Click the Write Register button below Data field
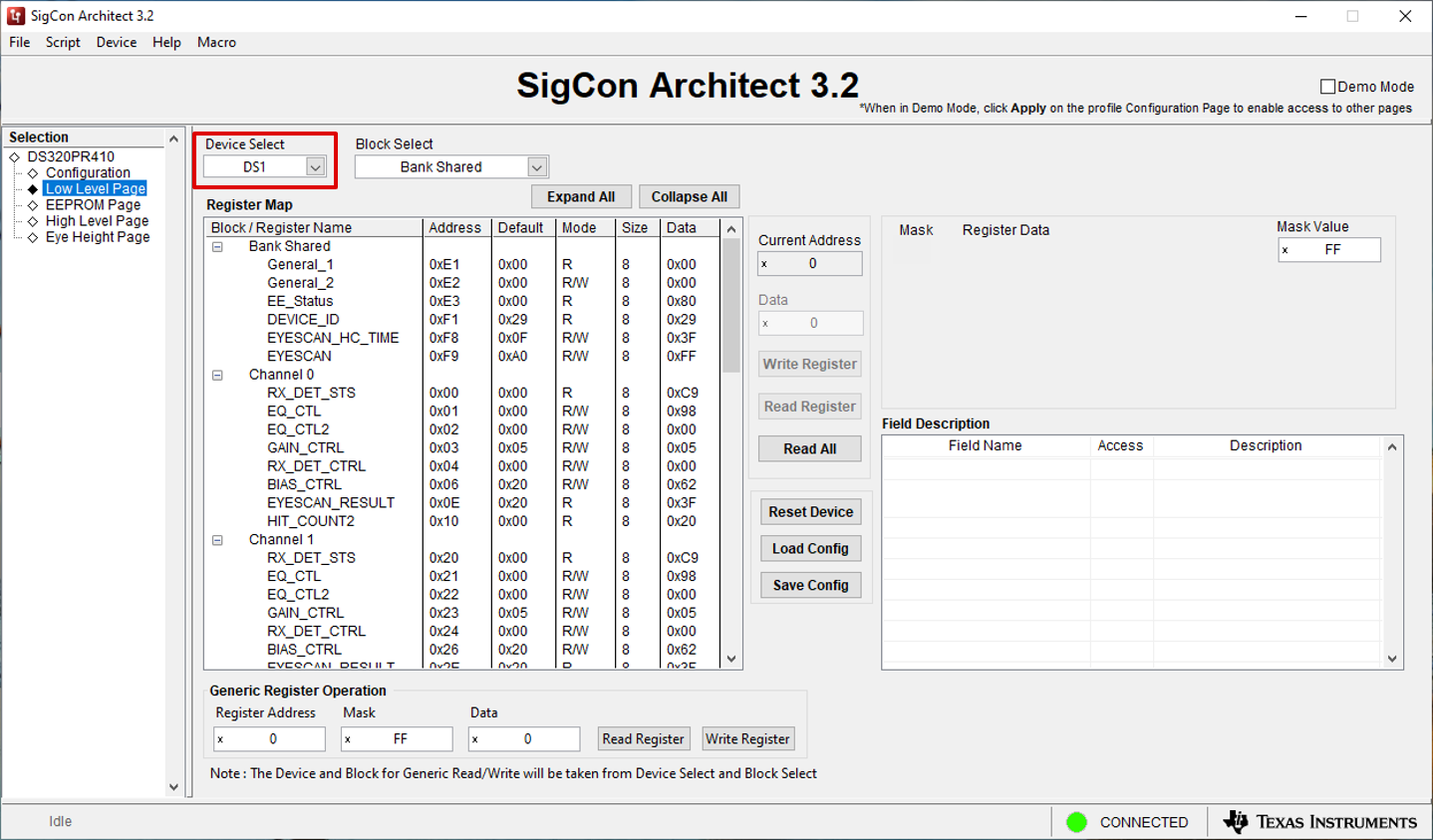 [809, 364]
